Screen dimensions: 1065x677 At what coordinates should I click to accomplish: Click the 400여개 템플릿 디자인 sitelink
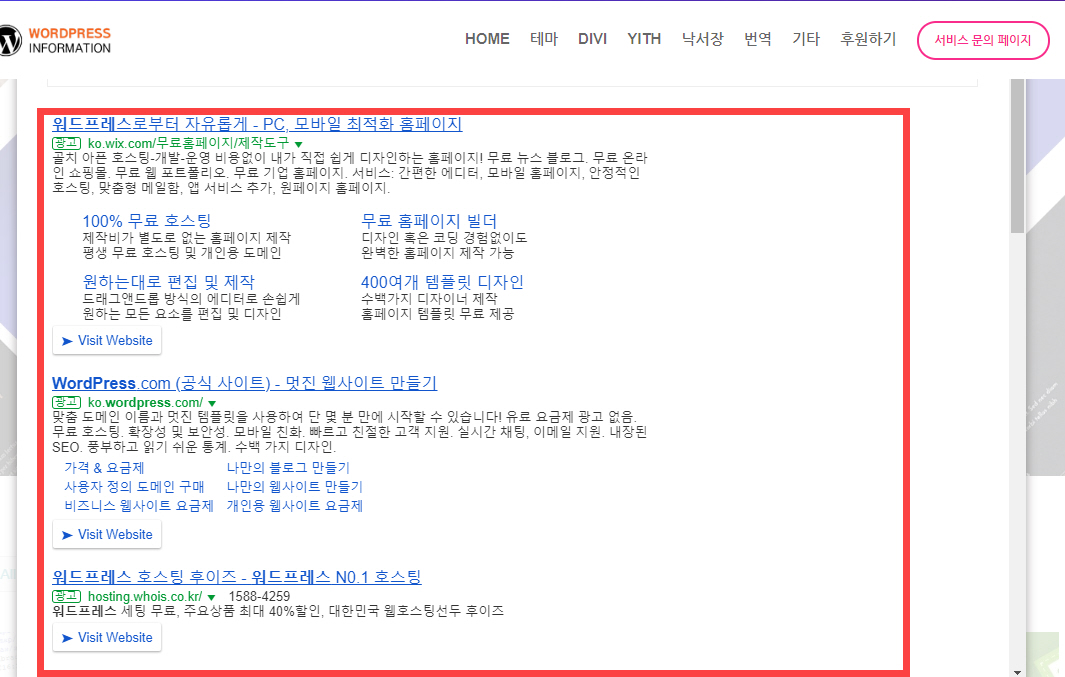[x=442, y=282]
